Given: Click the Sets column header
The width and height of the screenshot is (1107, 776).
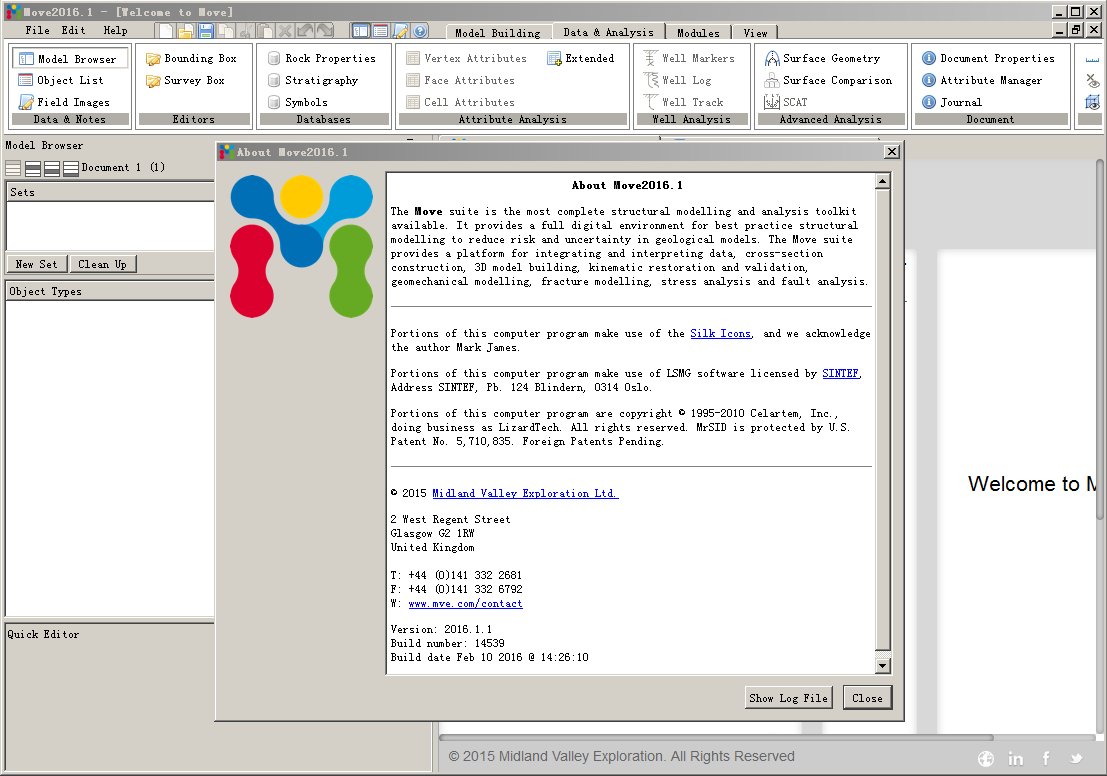Looking at the screenshot, I should pos(110,192).
